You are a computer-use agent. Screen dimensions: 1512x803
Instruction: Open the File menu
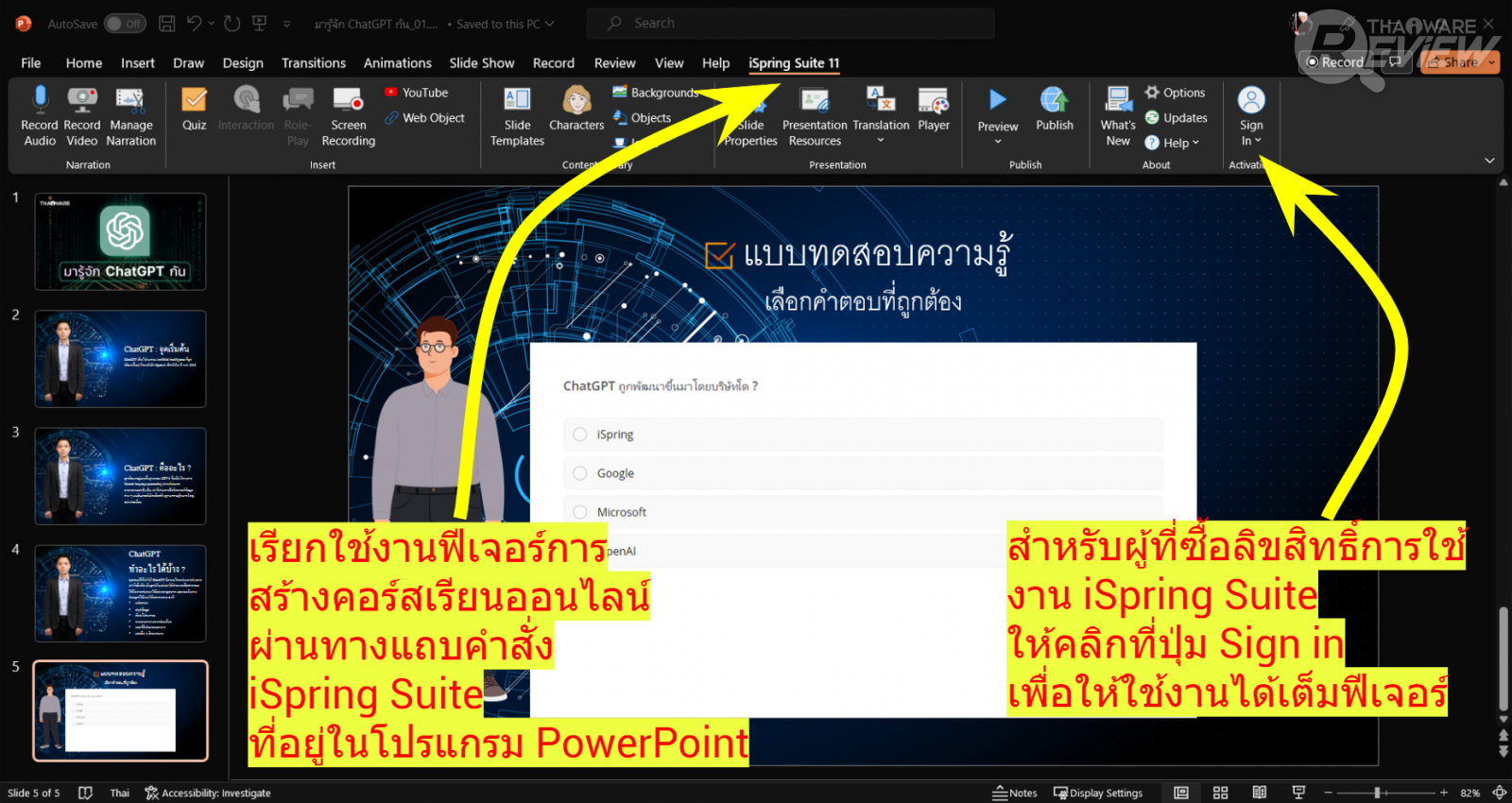click(x=31, y=62)
